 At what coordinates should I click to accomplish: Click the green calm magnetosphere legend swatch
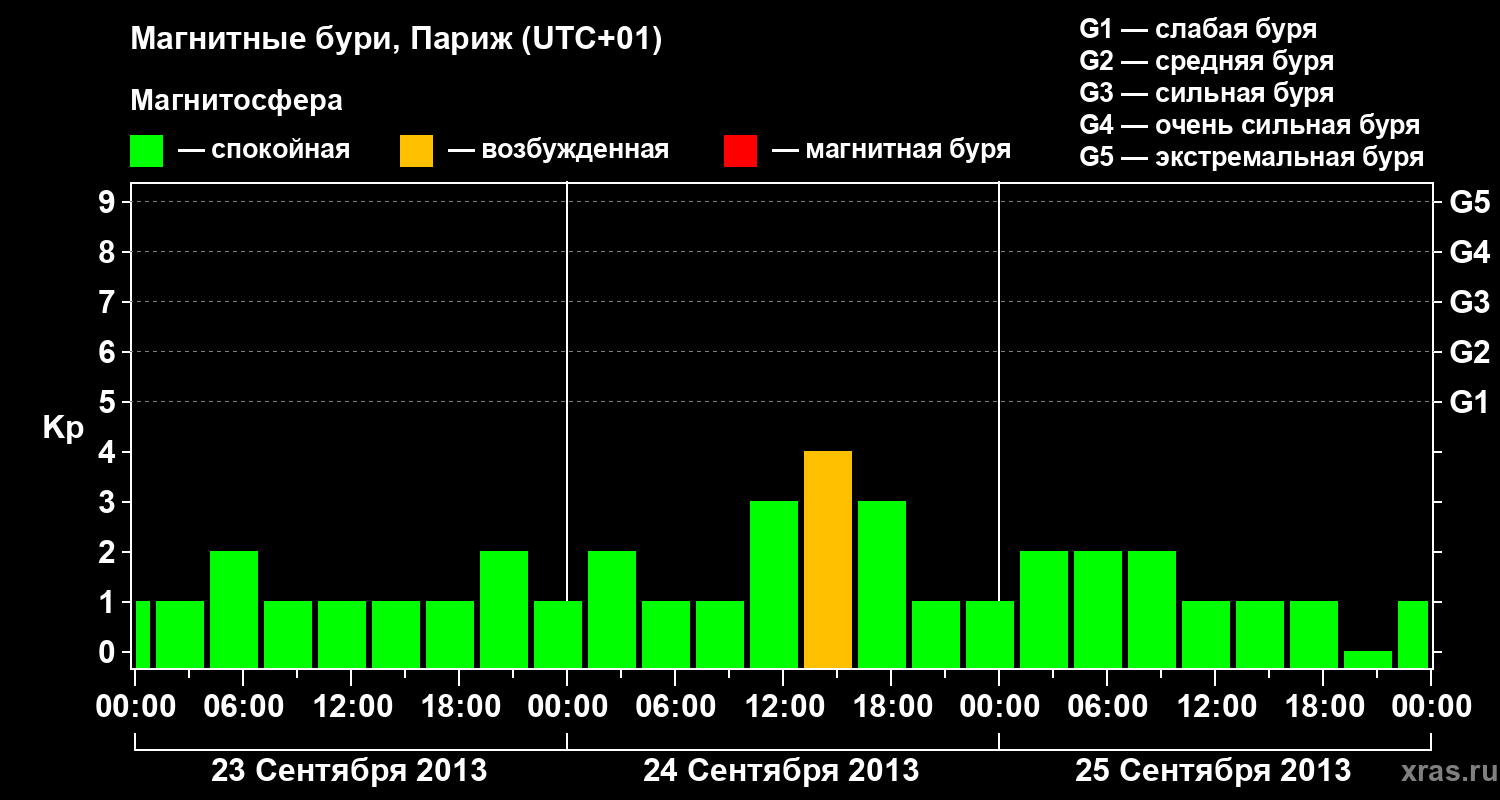(x=147, y=151)
